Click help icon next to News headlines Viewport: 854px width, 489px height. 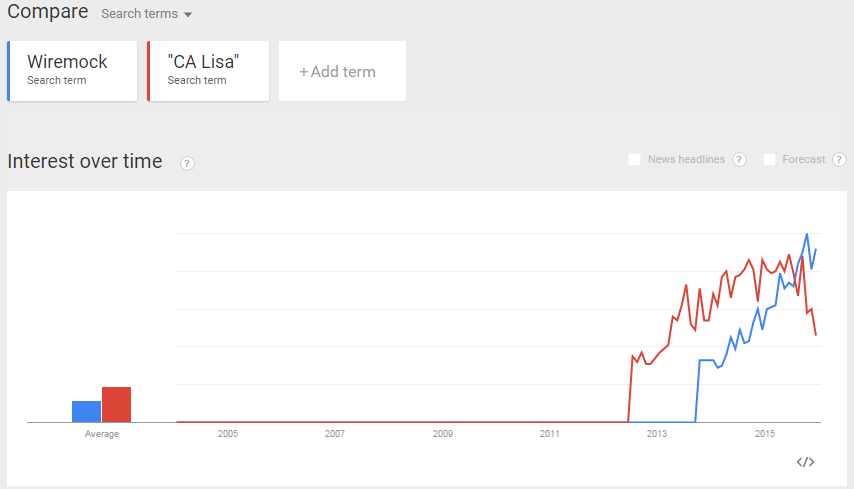tap(740, 160)
